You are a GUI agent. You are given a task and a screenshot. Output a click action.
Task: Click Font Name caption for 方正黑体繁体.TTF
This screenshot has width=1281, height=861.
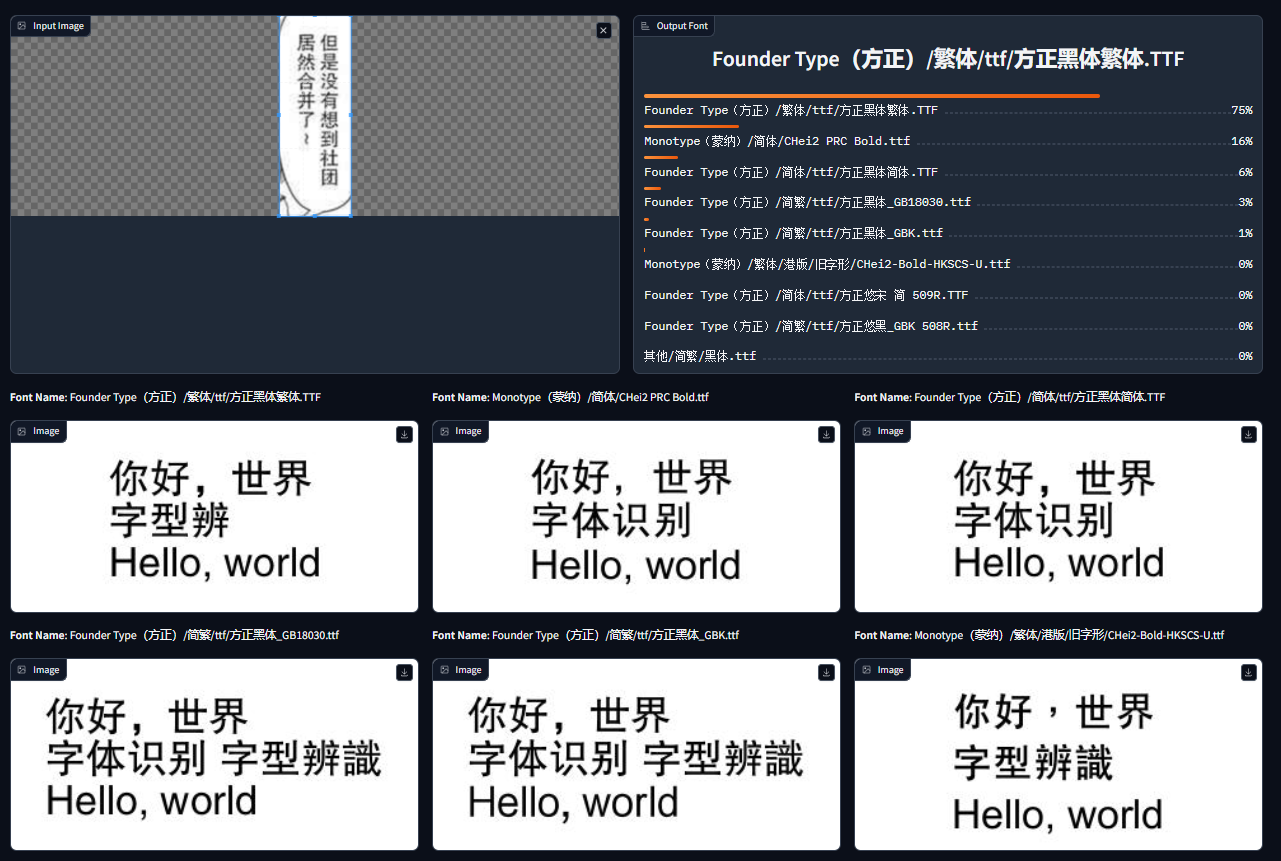point(165,397)
